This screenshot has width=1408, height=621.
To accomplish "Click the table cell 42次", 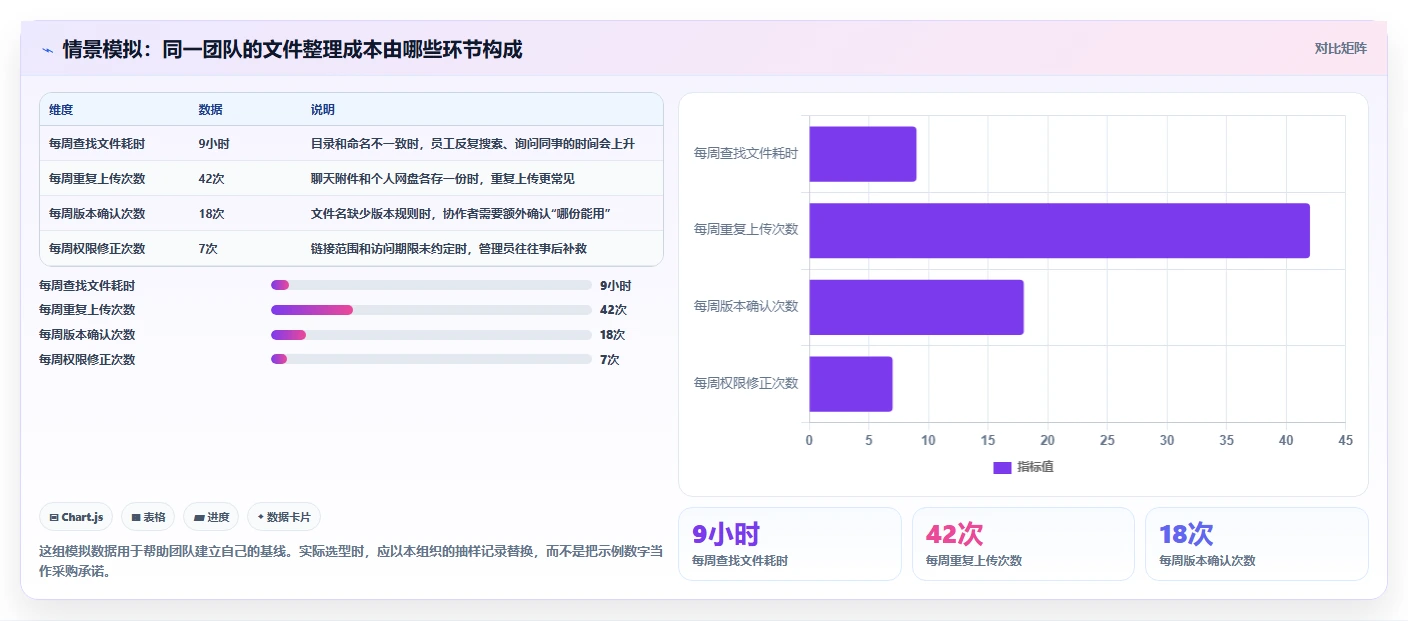I will click(211, 179).
